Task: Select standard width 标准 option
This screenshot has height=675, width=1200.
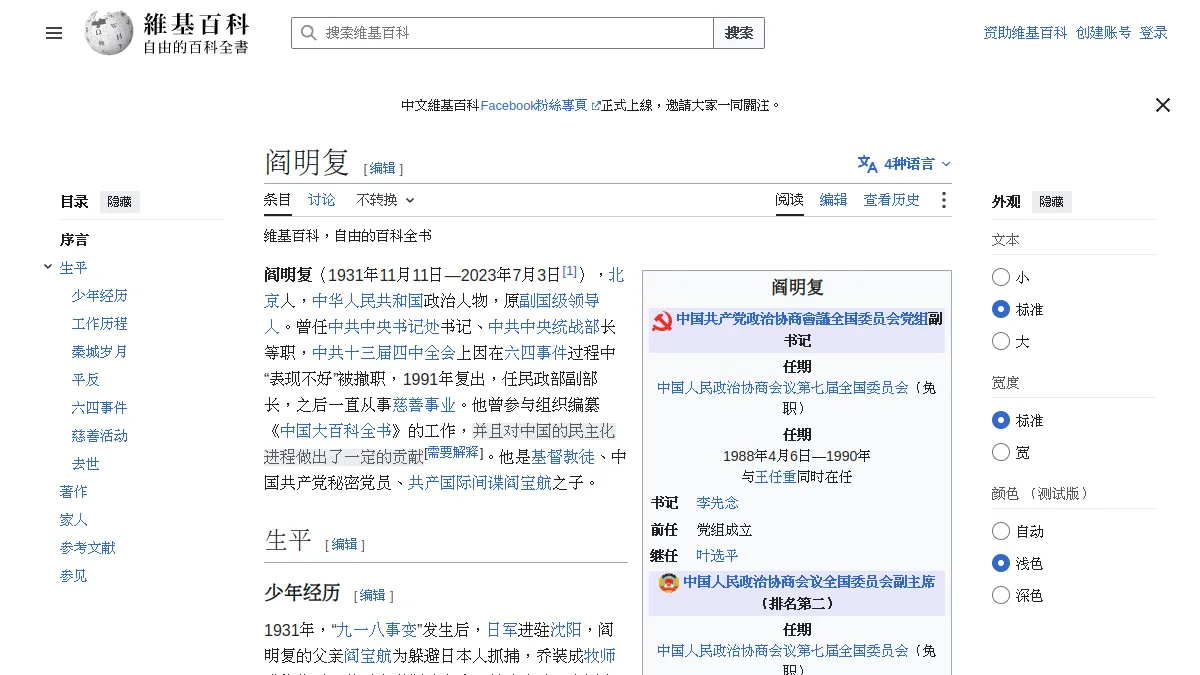Action: pyautogui.click(x=1001, y=420)
